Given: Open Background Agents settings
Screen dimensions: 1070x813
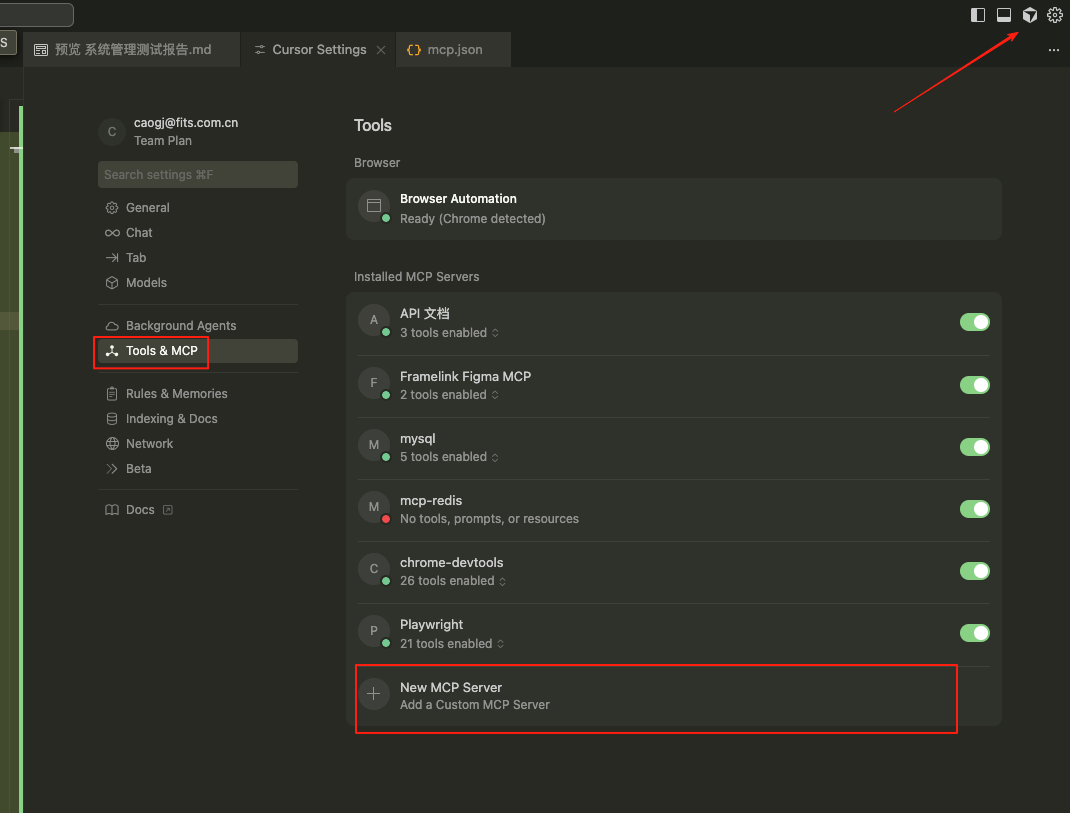Looking at the screenshot, I should pyautogui.click(x=198, y=326).
